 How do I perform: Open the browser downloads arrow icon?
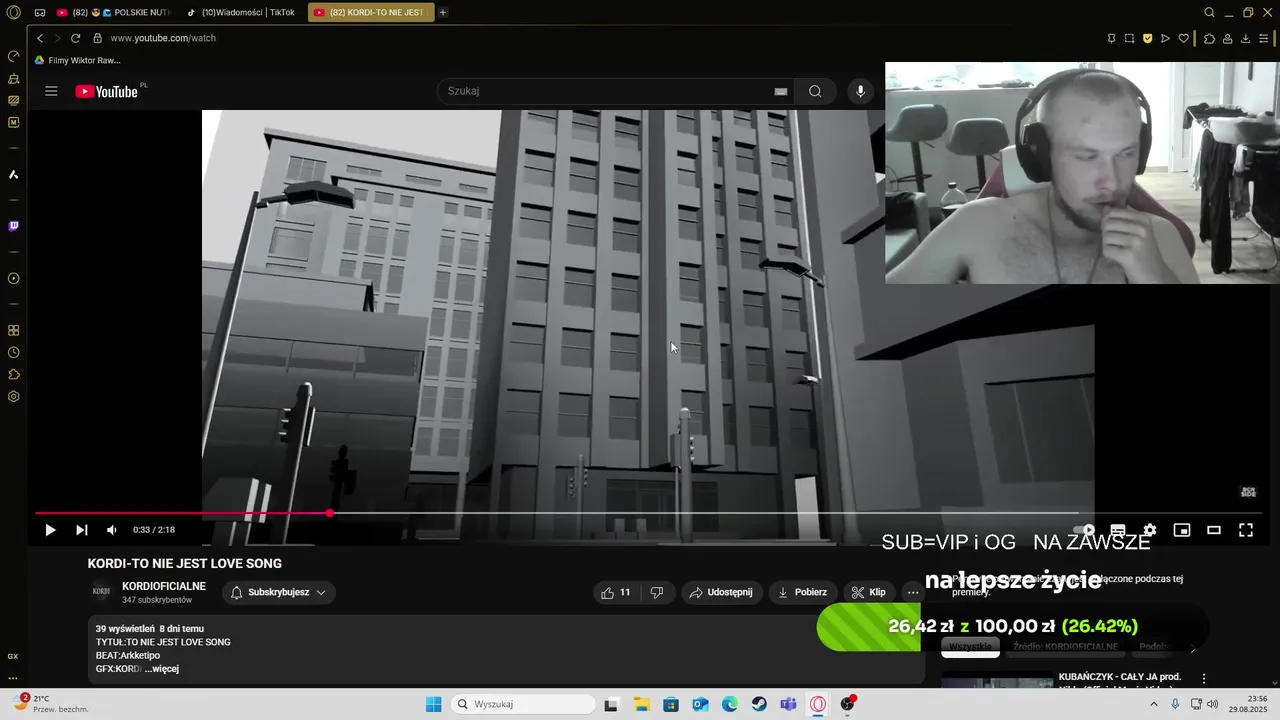point(1245,38)
